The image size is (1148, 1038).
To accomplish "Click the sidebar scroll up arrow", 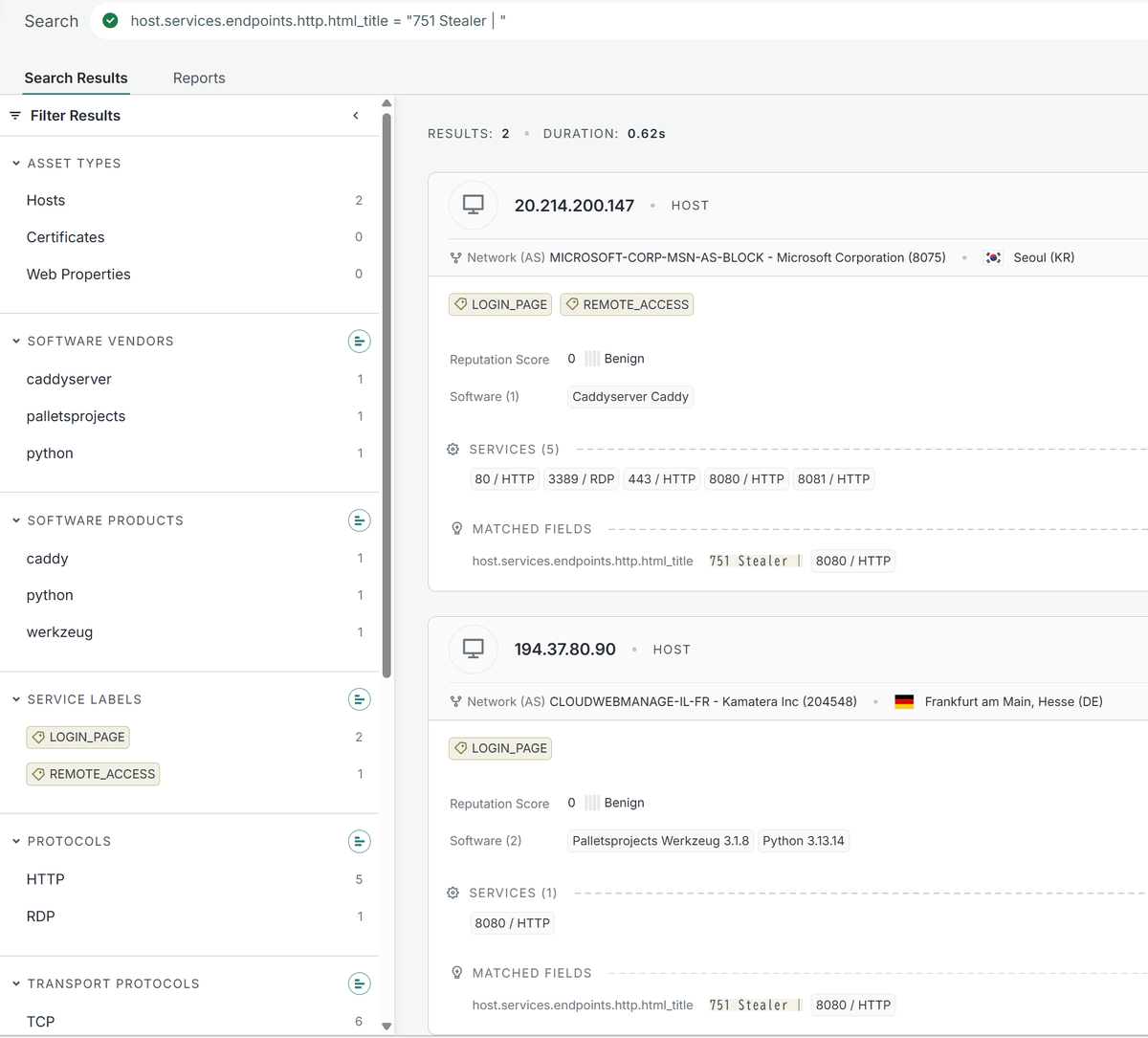I will [386, 103].
